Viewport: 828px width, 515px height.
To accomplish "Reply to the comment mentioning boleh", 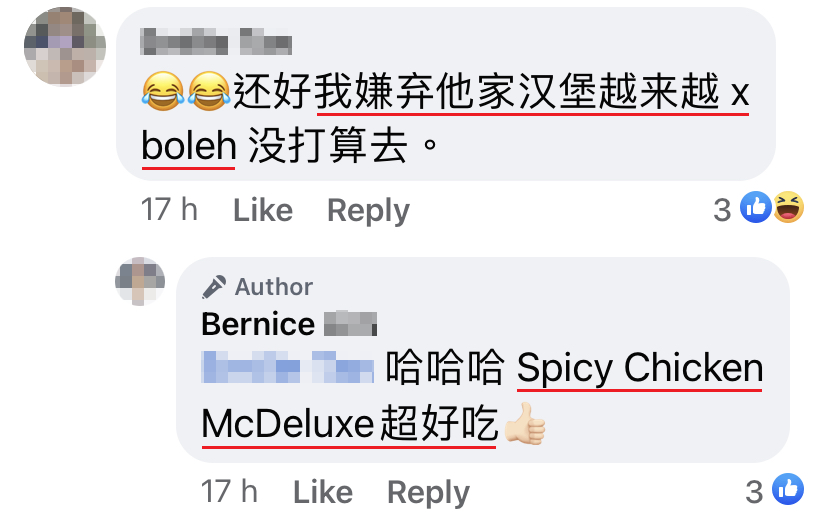I will pos(368,211).
